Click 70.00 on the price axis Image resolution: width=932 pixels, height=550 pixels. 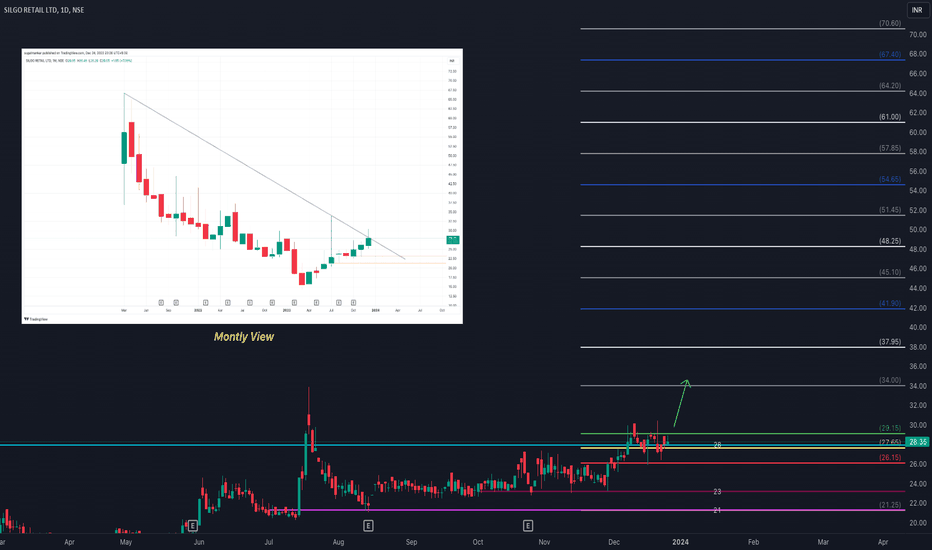click(918, 34)
